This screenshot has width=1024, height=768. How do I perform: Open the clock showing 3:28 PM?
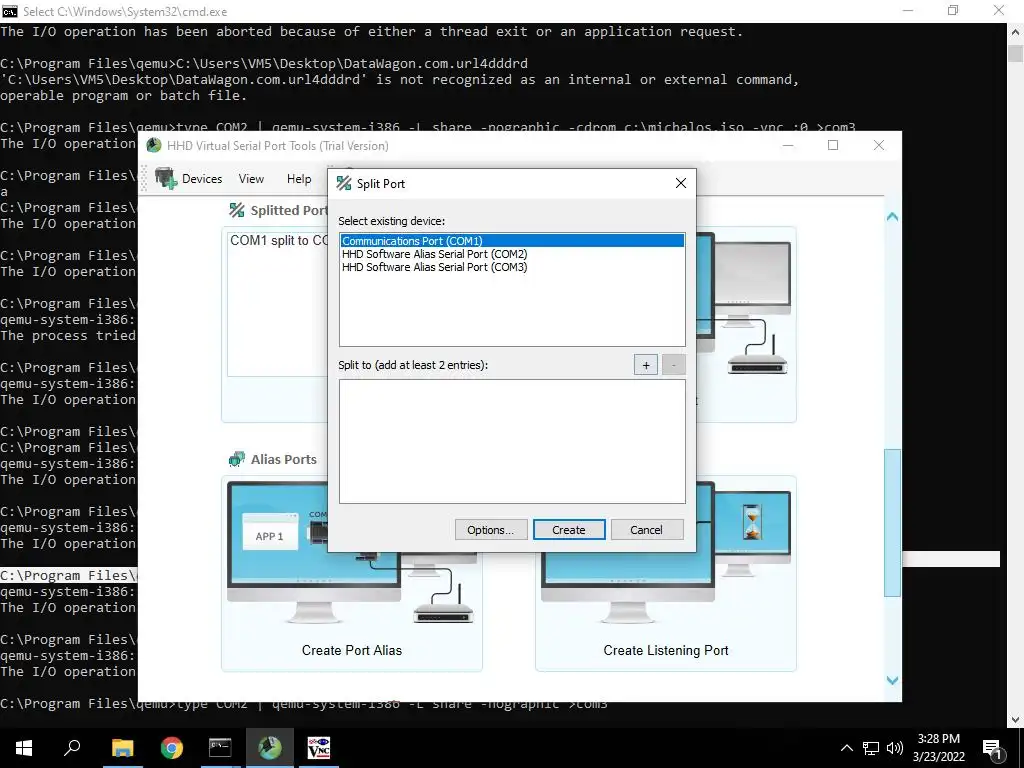(938, 748)
